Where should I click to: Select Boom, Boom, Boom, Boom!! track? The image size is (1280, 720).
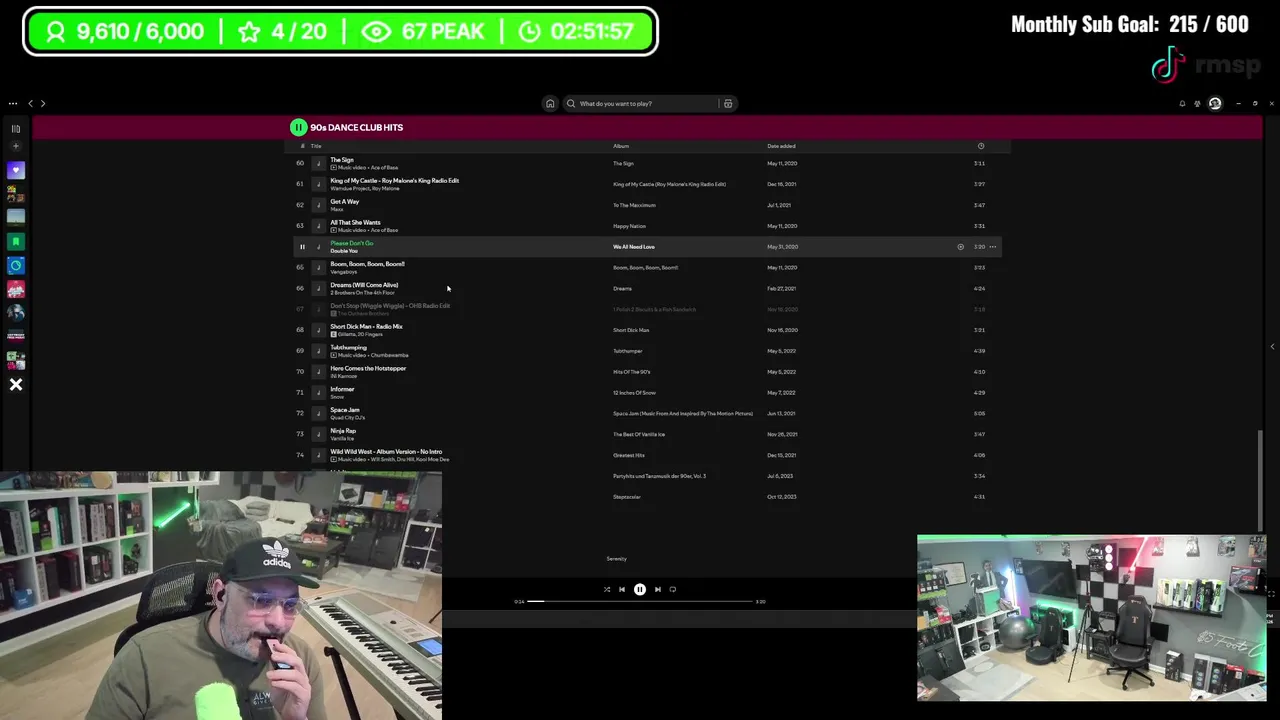coord(367,264)
